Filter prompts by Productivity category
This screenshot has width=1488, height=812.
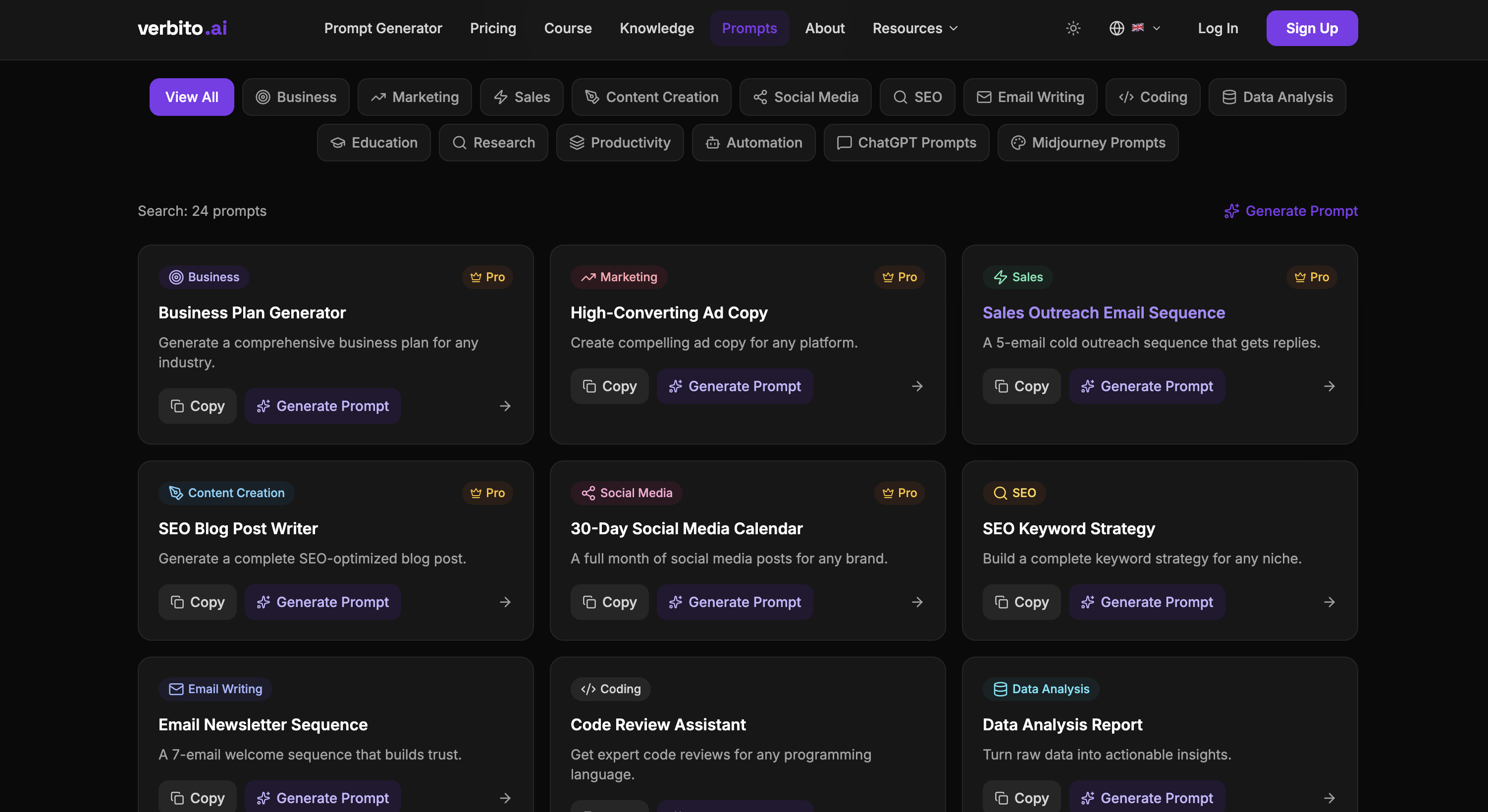click(x=620, y=143)
